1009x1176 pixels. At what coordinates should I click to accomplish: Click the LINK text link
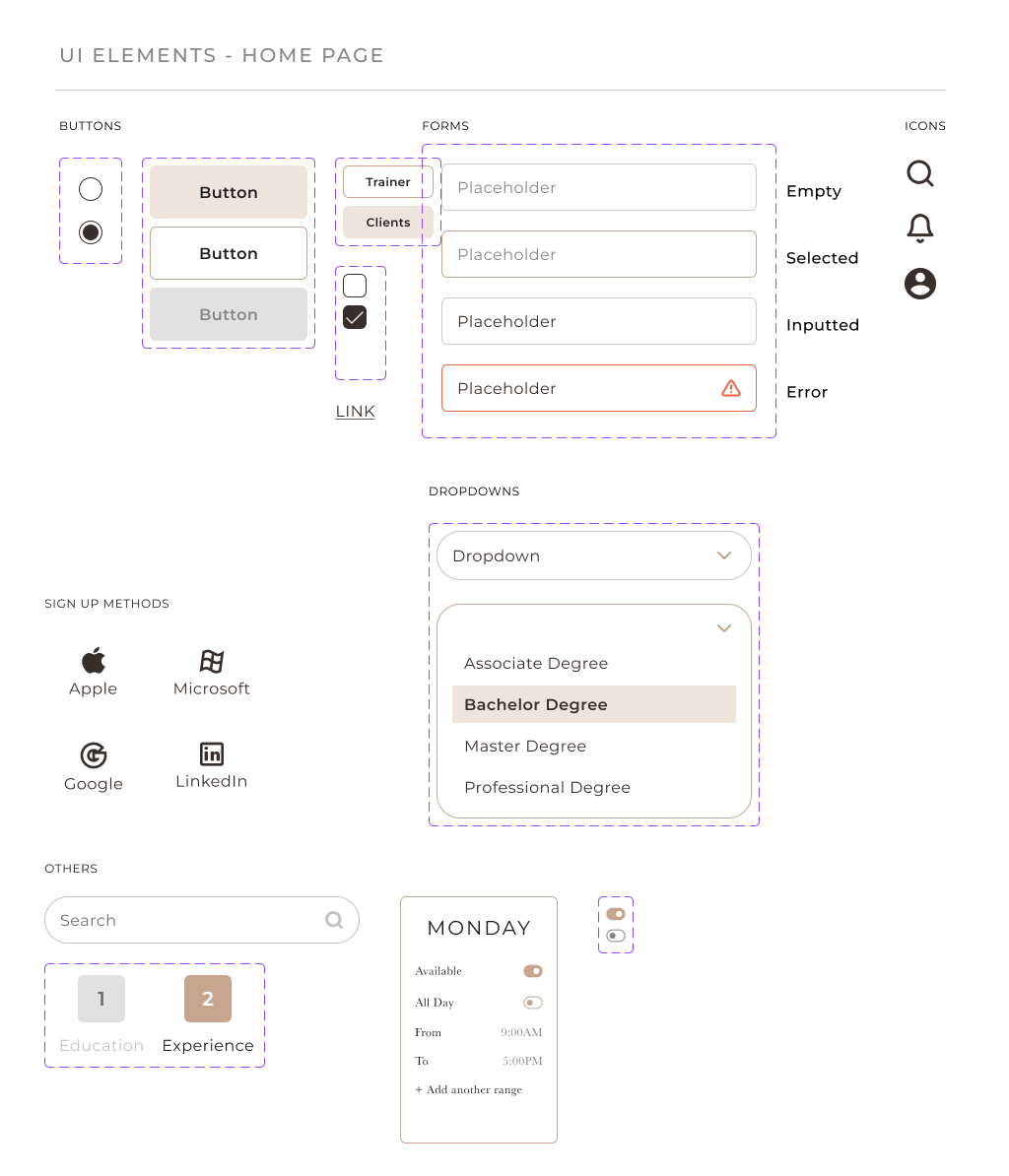[355, 411]
